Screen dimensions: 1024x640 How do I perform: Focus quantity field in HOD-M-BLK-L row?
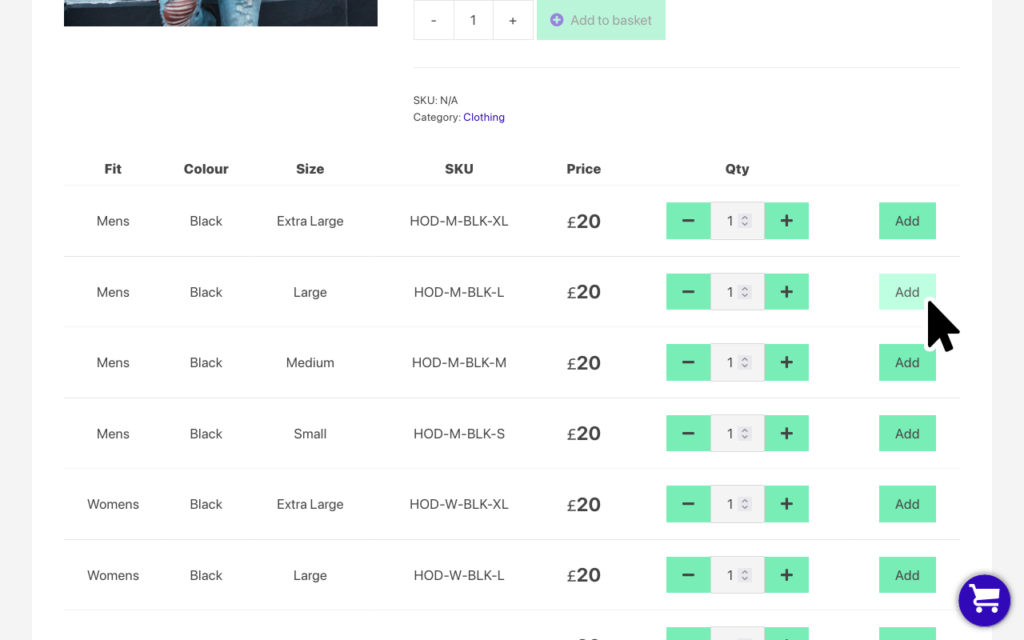click(737, 292)
